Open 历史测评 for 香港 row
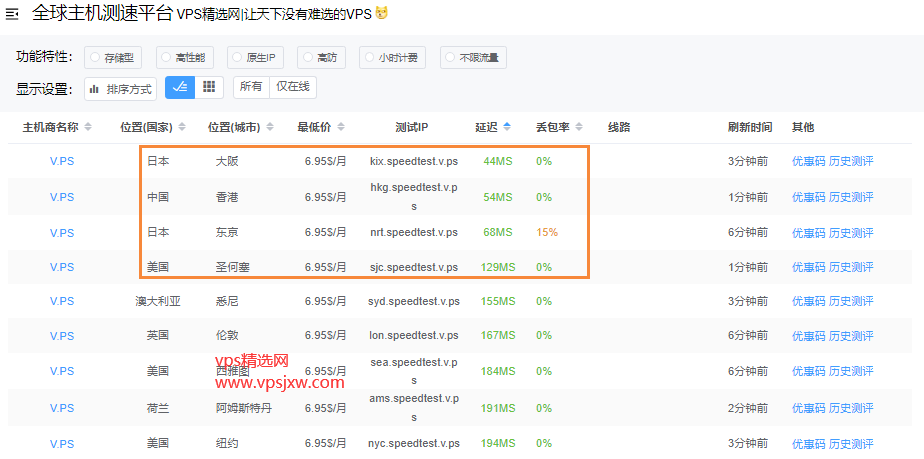Screen dimensions: 924x459 (851, 197)
